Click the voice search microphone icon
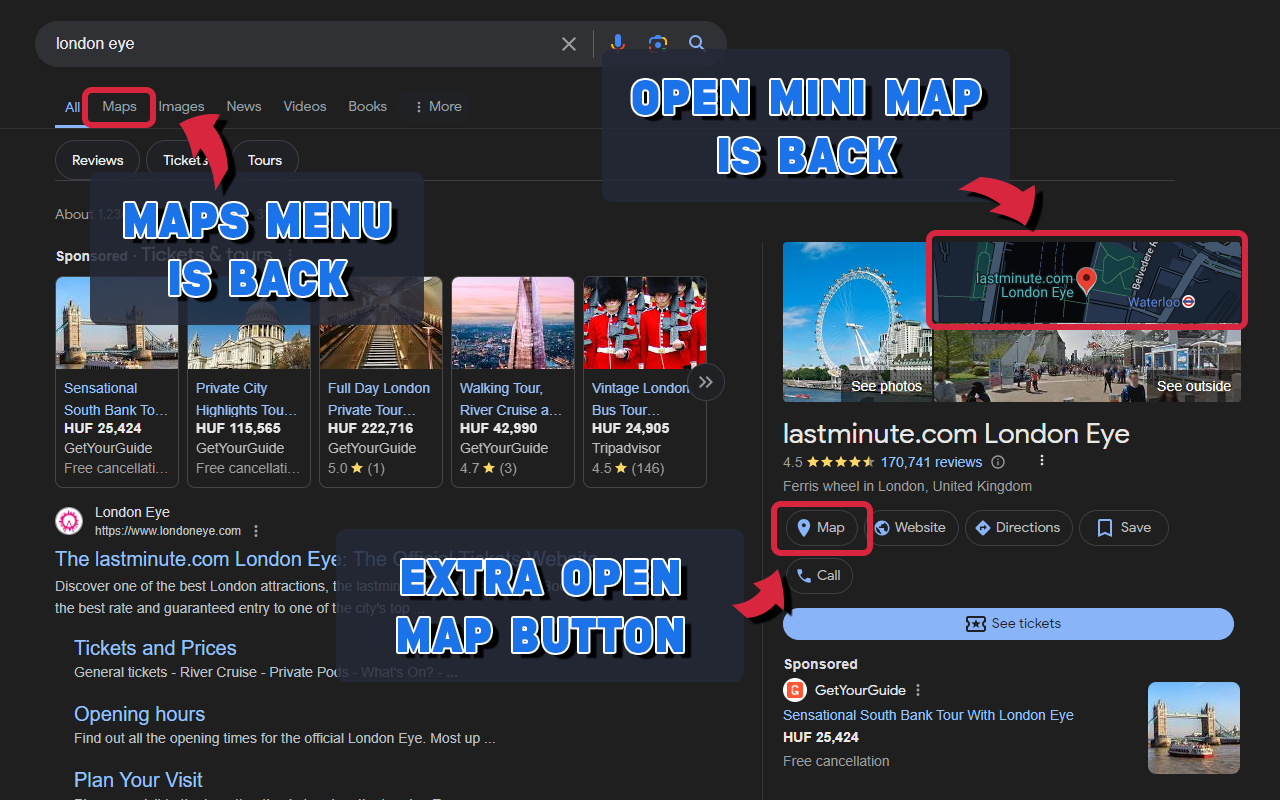This screenshot has height=800, width=1280. pos(618,43)
